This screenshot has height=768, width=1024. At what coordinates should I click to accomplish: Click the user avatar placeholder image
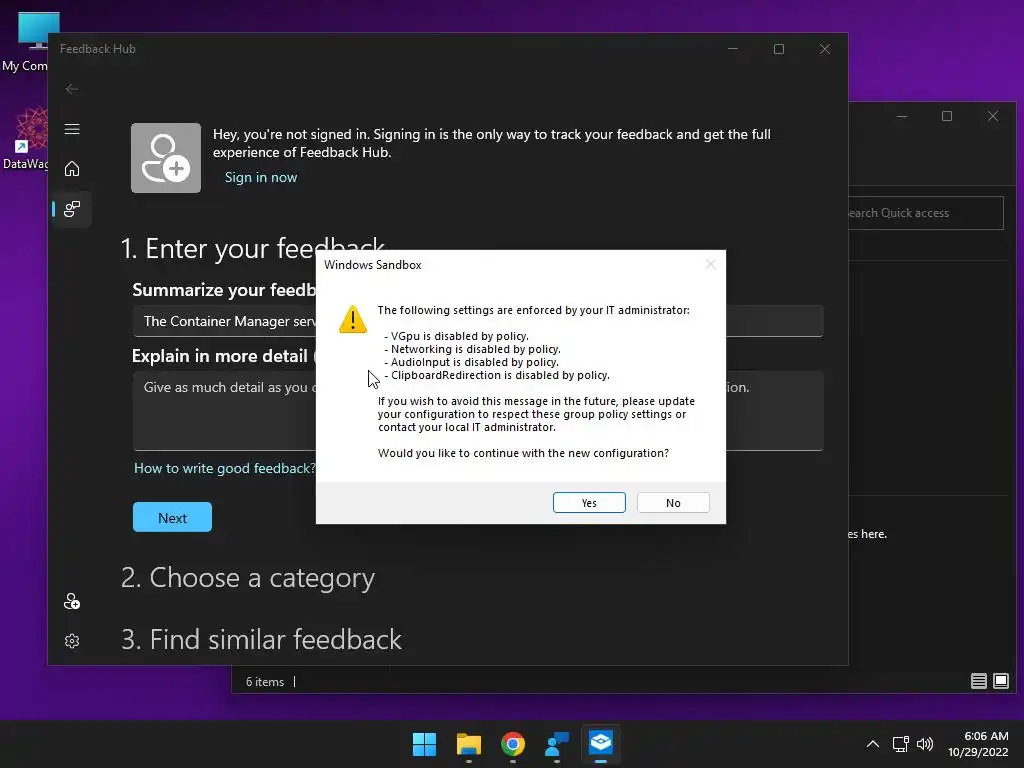166,158
